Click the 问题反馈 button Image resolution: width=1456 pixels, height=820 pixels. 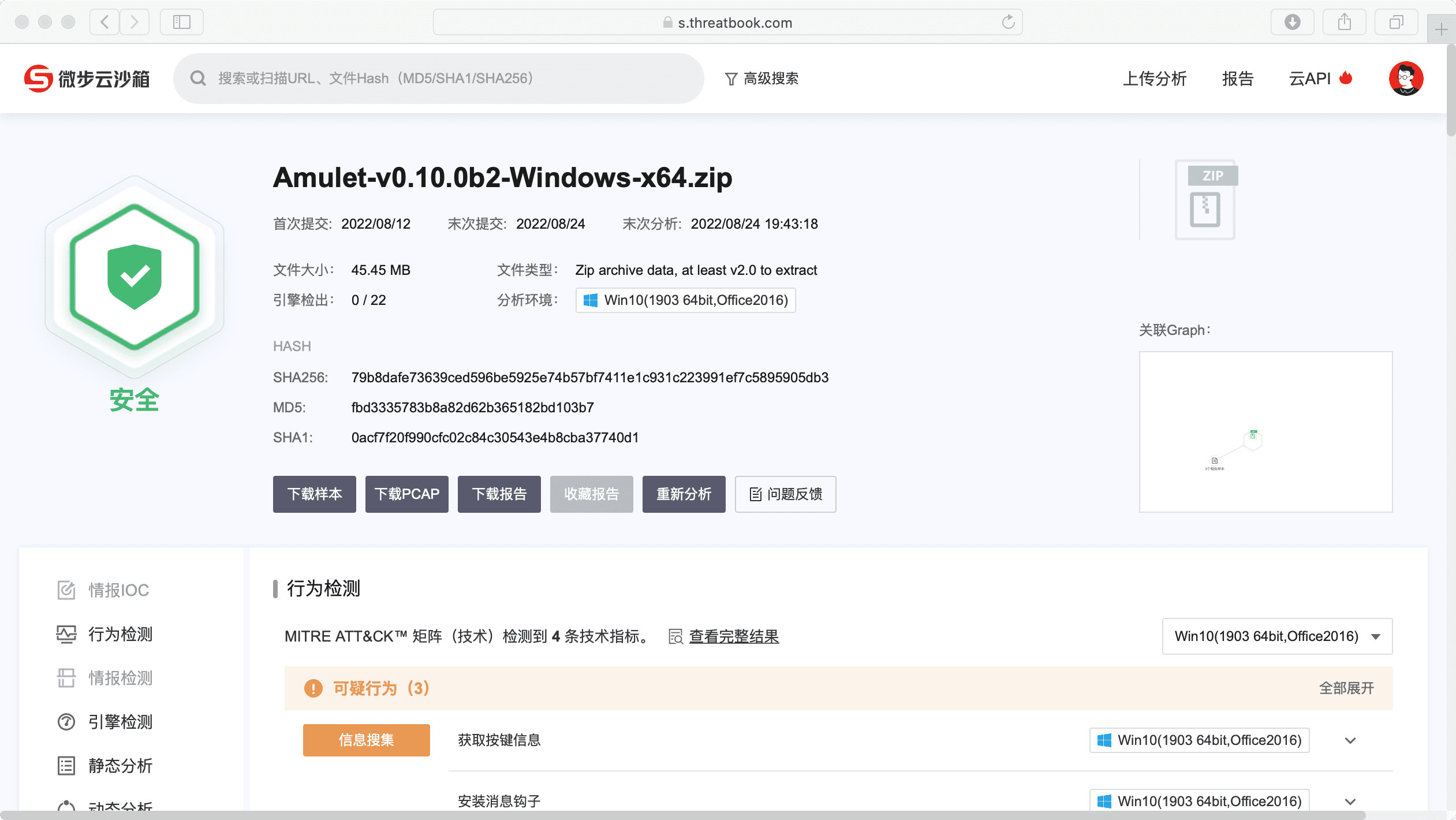coord(785,494)
